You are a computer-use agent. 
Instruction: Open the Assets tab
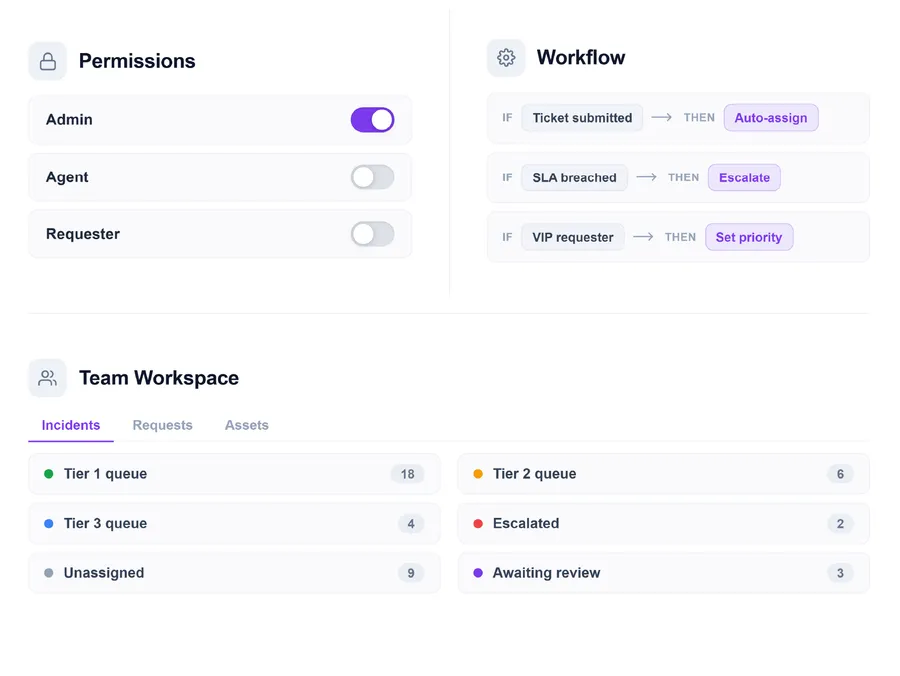click(x=246, y=425)
